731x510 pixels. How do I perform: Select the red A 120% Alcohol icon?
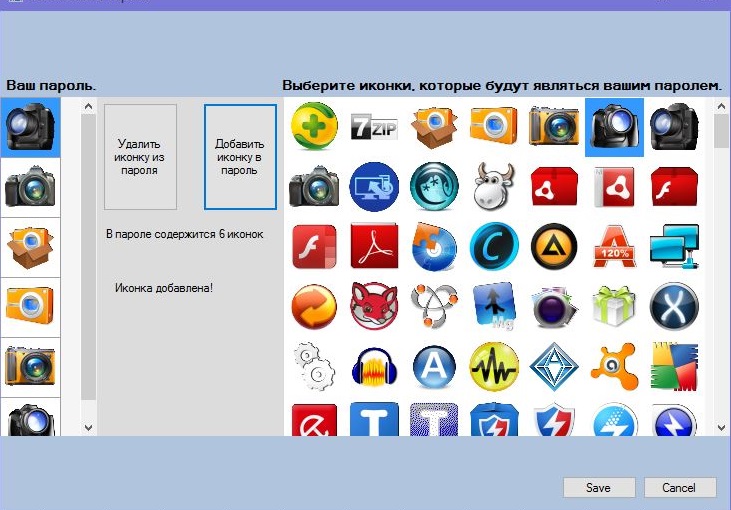pos(614,246)
